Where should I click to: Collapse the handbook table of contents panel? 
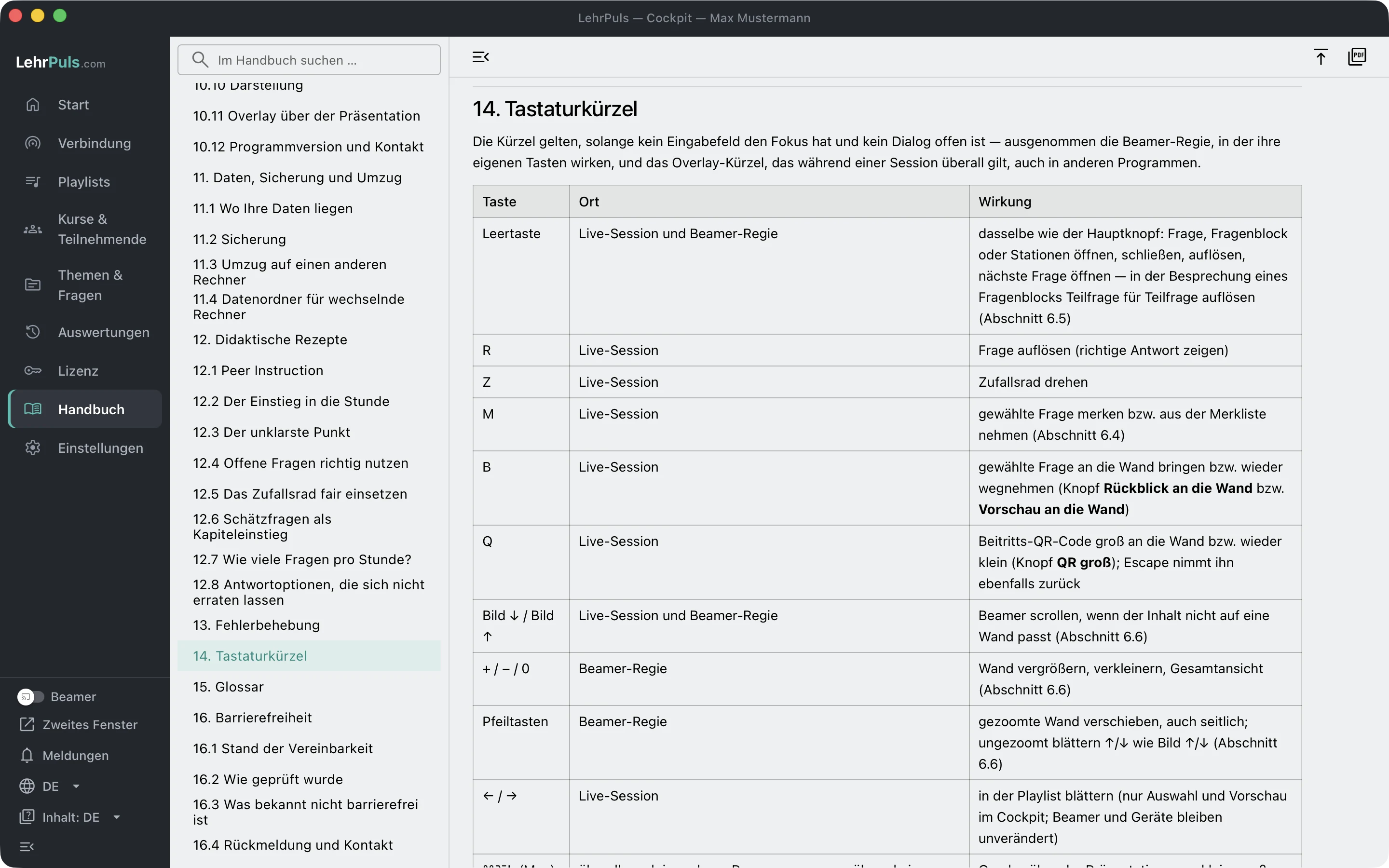480,57
